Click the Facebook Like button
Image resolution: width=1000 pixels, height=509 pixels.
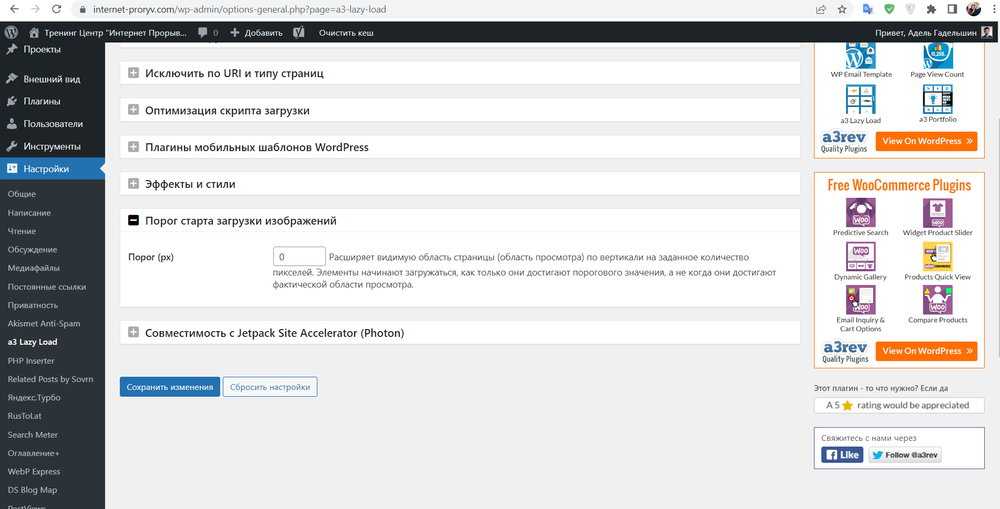pyautogui.click(x=841, y=454)
